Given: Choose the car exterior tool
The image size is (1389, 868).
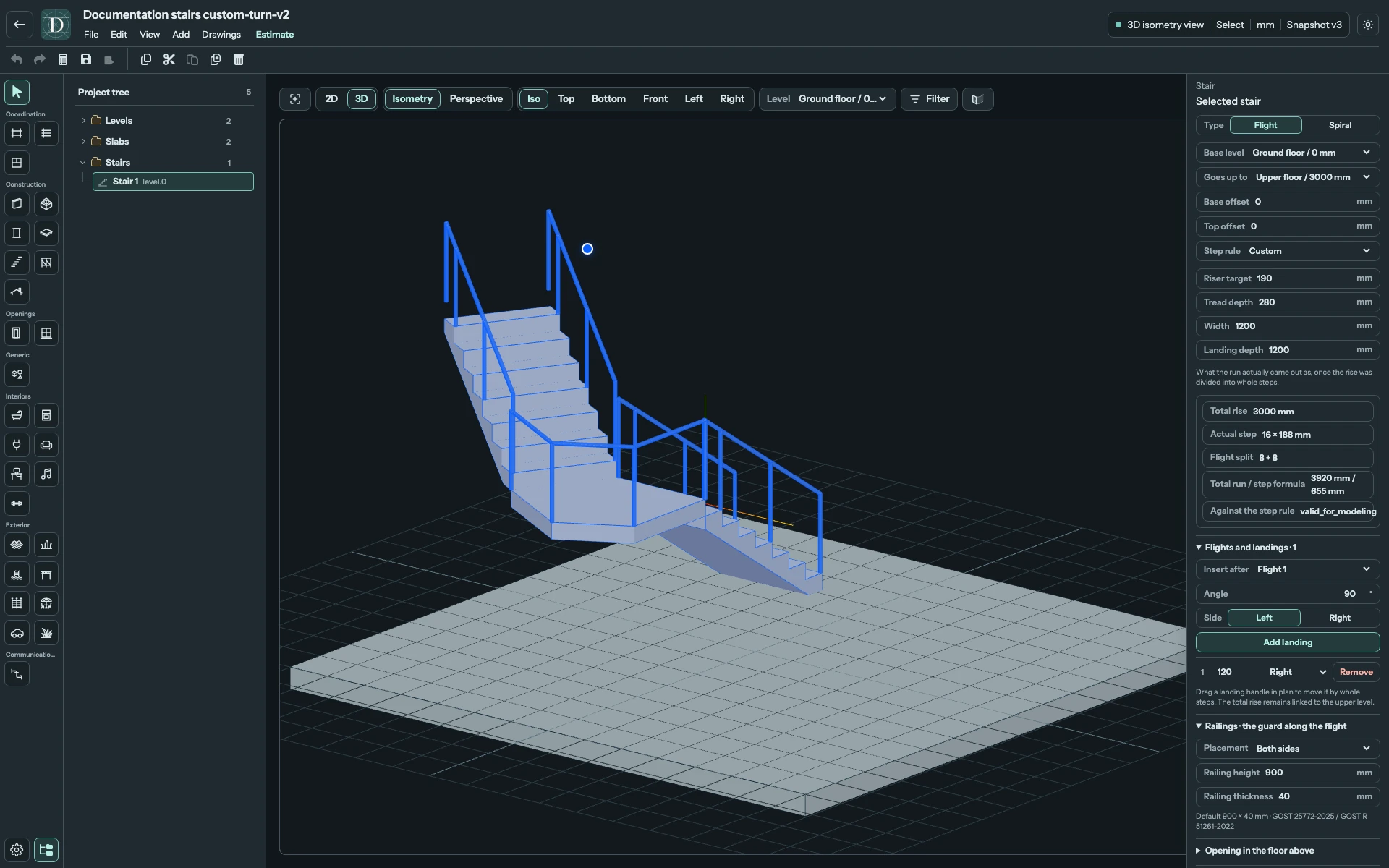Looking at the screenshot, I should tap(17, 633).
